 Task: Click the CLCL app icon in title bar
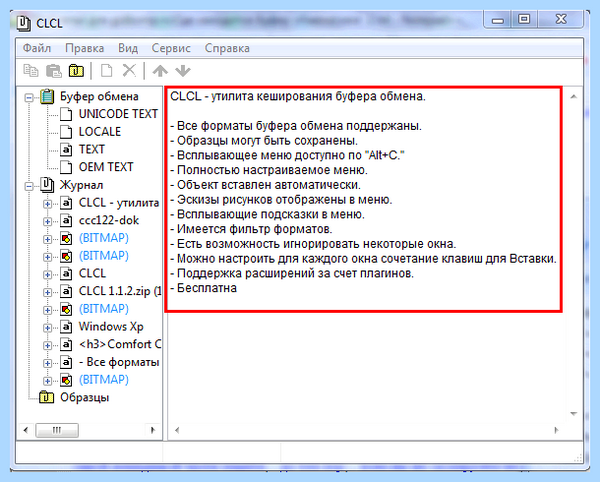(x=24, y=23)
